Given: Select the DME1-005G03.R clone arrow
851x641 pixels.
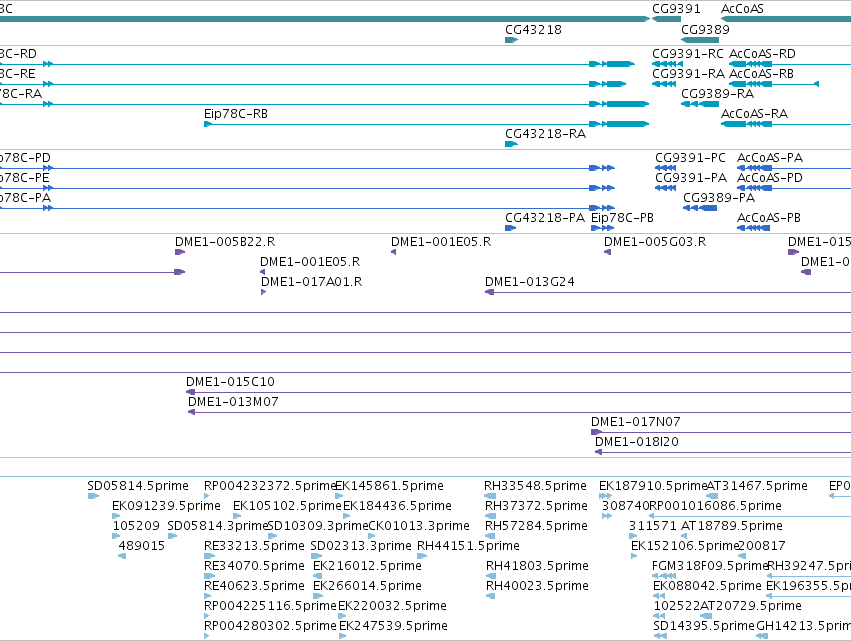Looking at the screenshot, I should tap(607, 252).
